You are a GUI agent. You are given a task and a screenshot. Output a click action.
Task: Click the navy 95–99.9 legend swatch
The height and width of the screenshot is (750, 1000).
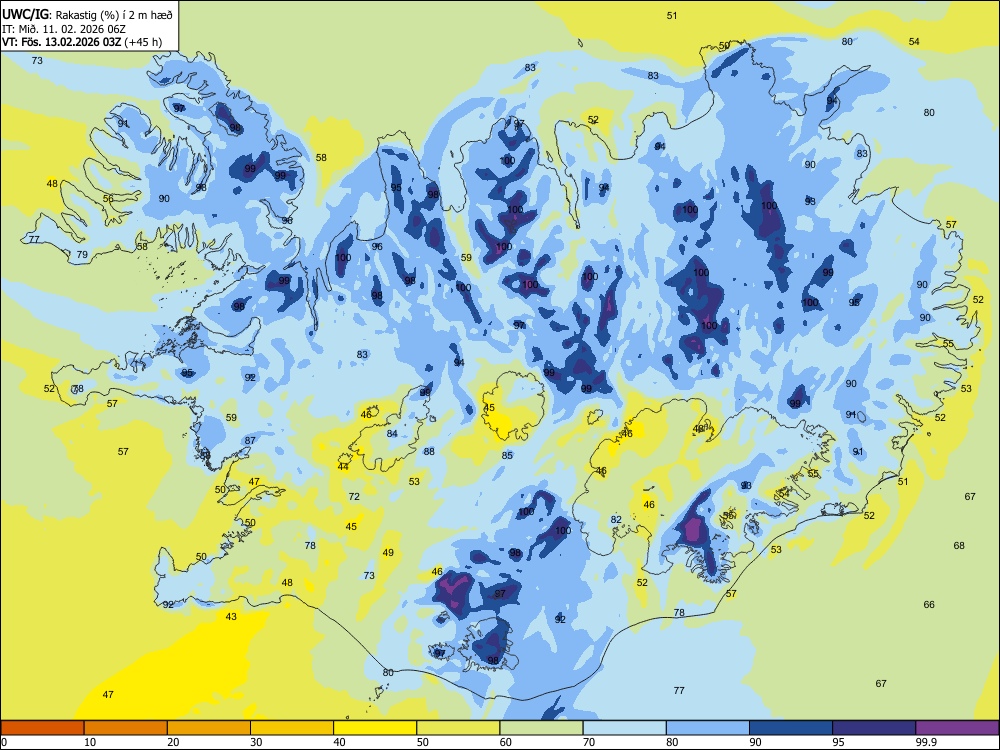874,728
